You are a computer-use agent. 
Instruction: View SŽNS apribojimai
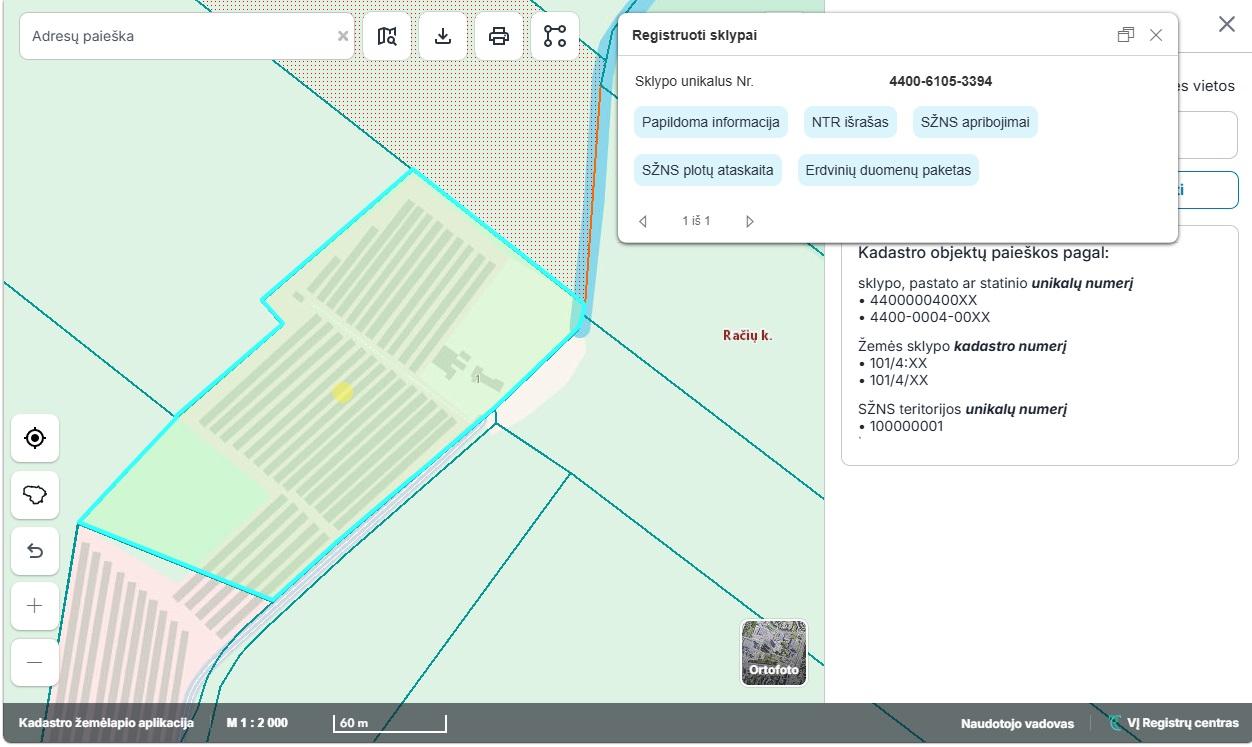975,122
